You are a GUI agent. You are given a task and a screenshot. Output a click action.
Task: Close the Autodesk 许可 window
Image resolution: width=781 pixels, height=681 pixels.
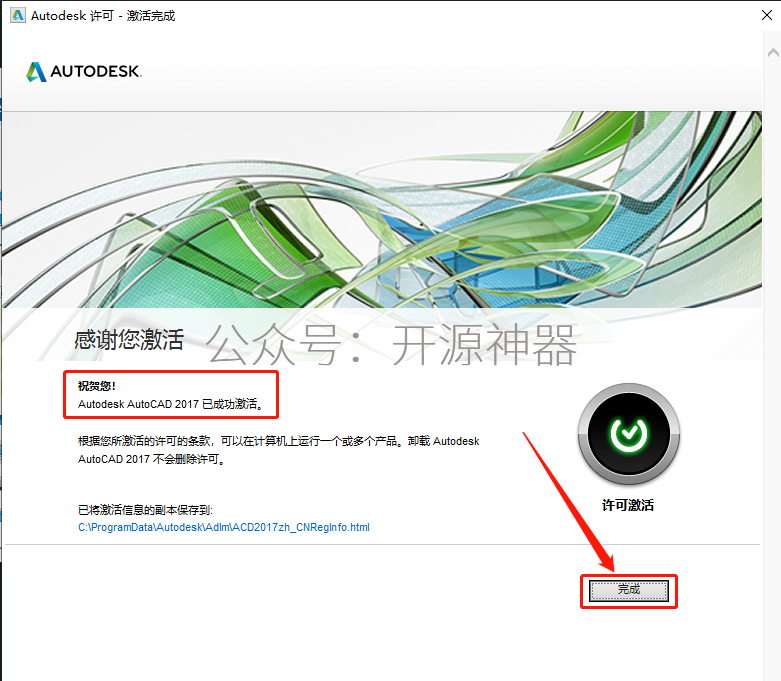767,15
